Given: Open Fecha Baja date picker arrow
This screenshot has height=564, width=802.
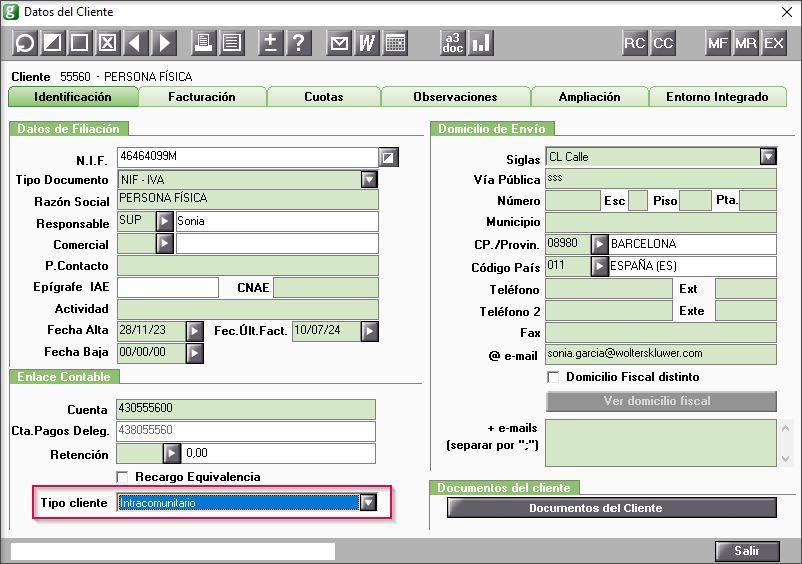Looking at the screenshot, I should [194, 353].
